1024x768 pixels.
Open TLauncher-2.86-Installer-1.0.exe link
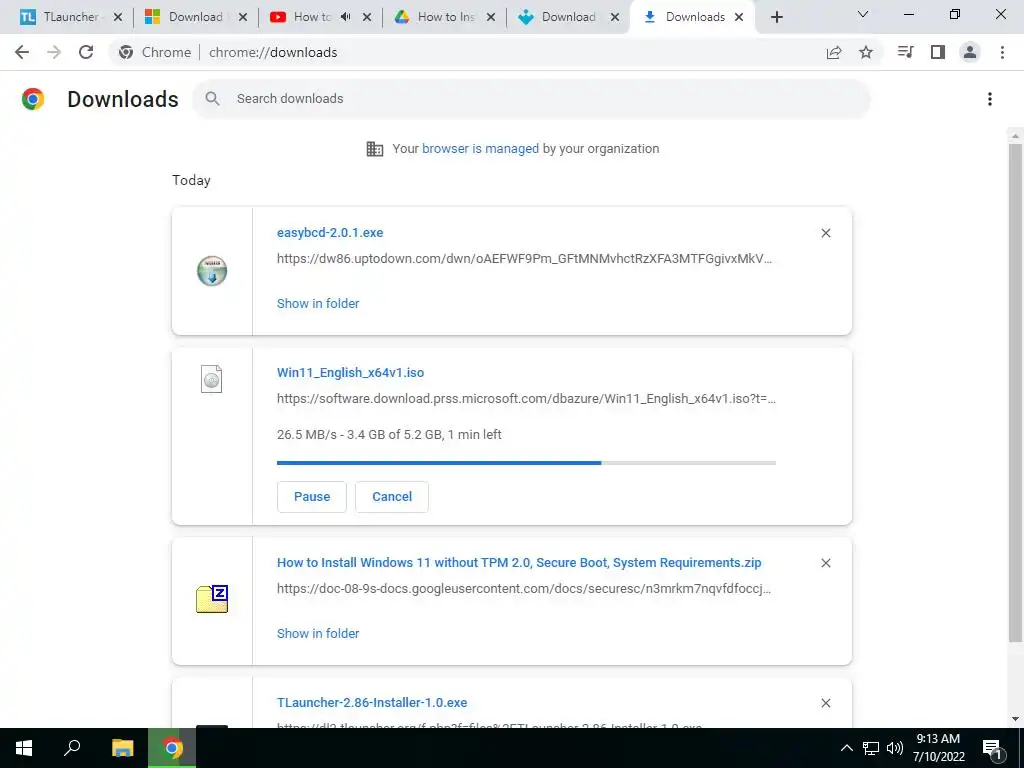[372, 703]
